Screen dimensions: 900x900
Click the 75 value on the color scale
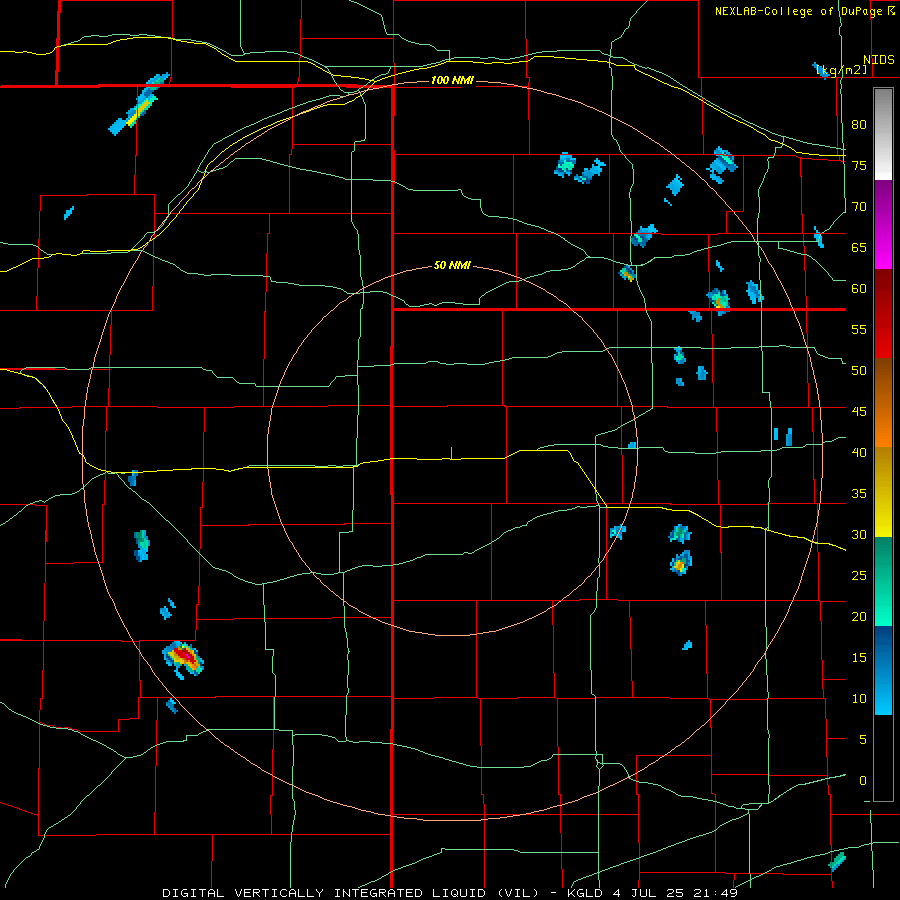[x=859, y=165]
